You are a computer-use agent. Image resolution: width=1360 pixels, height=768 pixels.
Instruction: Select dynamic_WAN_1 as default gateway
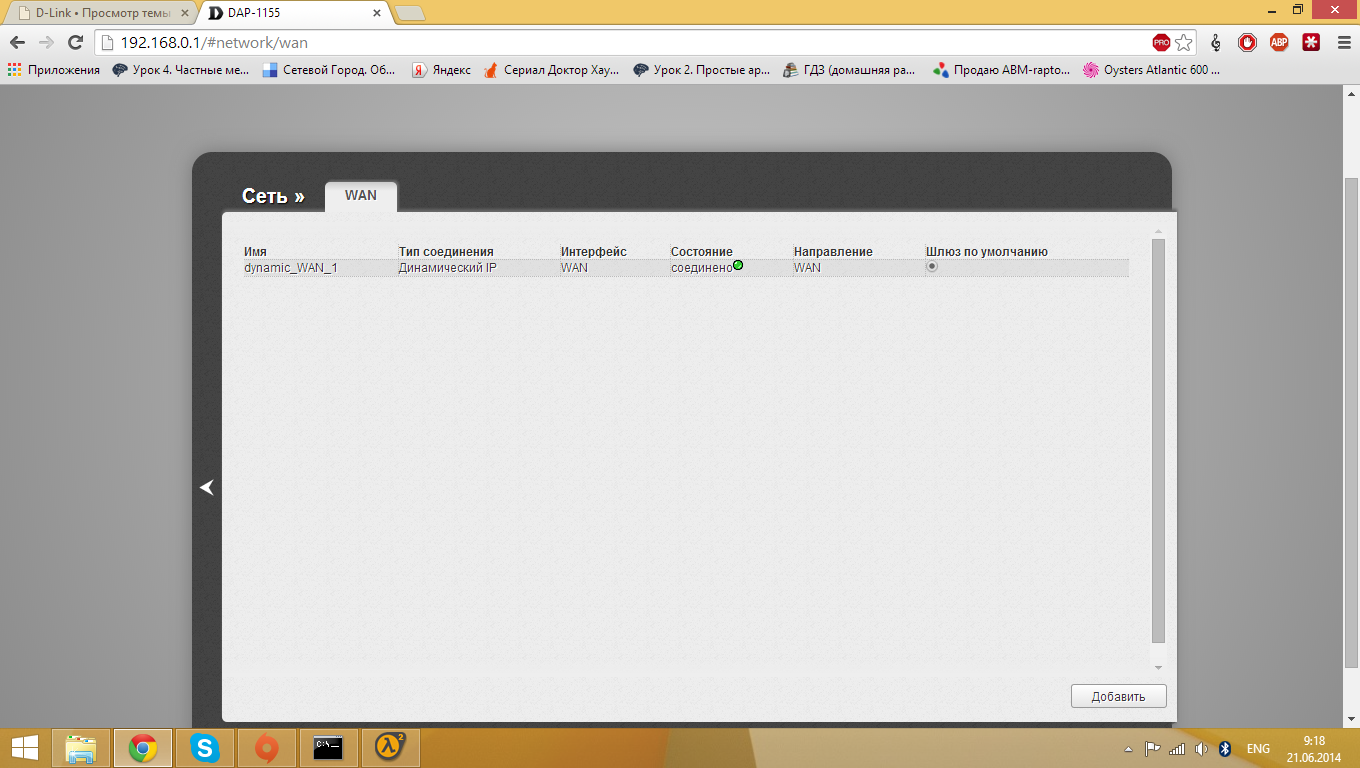[932, 267]
